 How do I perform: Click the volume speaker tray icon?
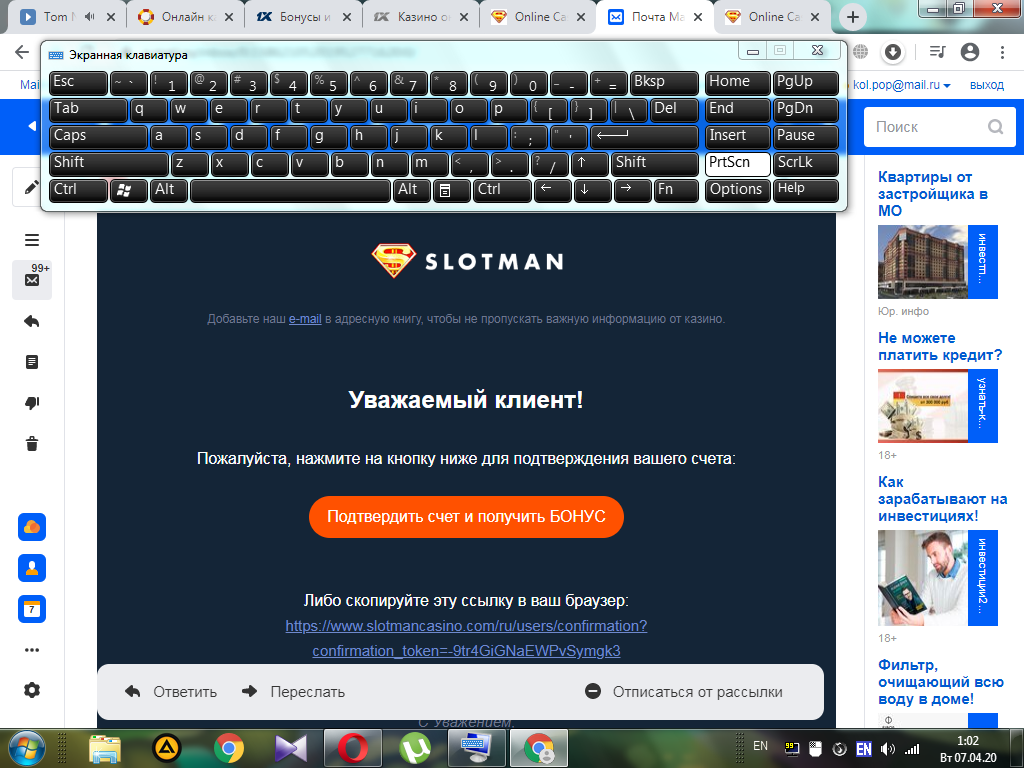tap(887, 749)
